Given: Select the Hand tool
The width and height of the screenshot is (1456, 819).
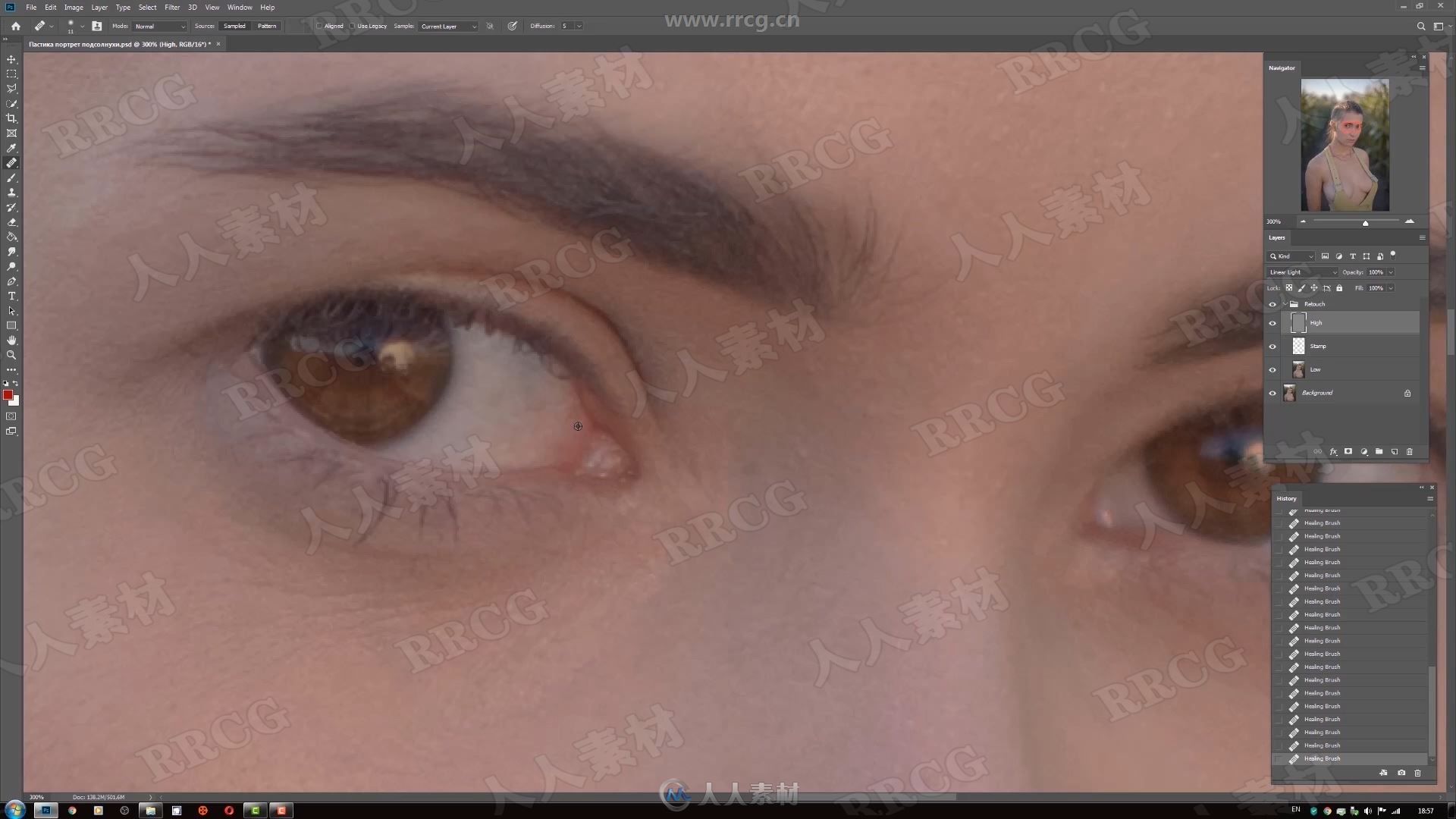Looking at the screenshot, I should (x=11, y=340).
